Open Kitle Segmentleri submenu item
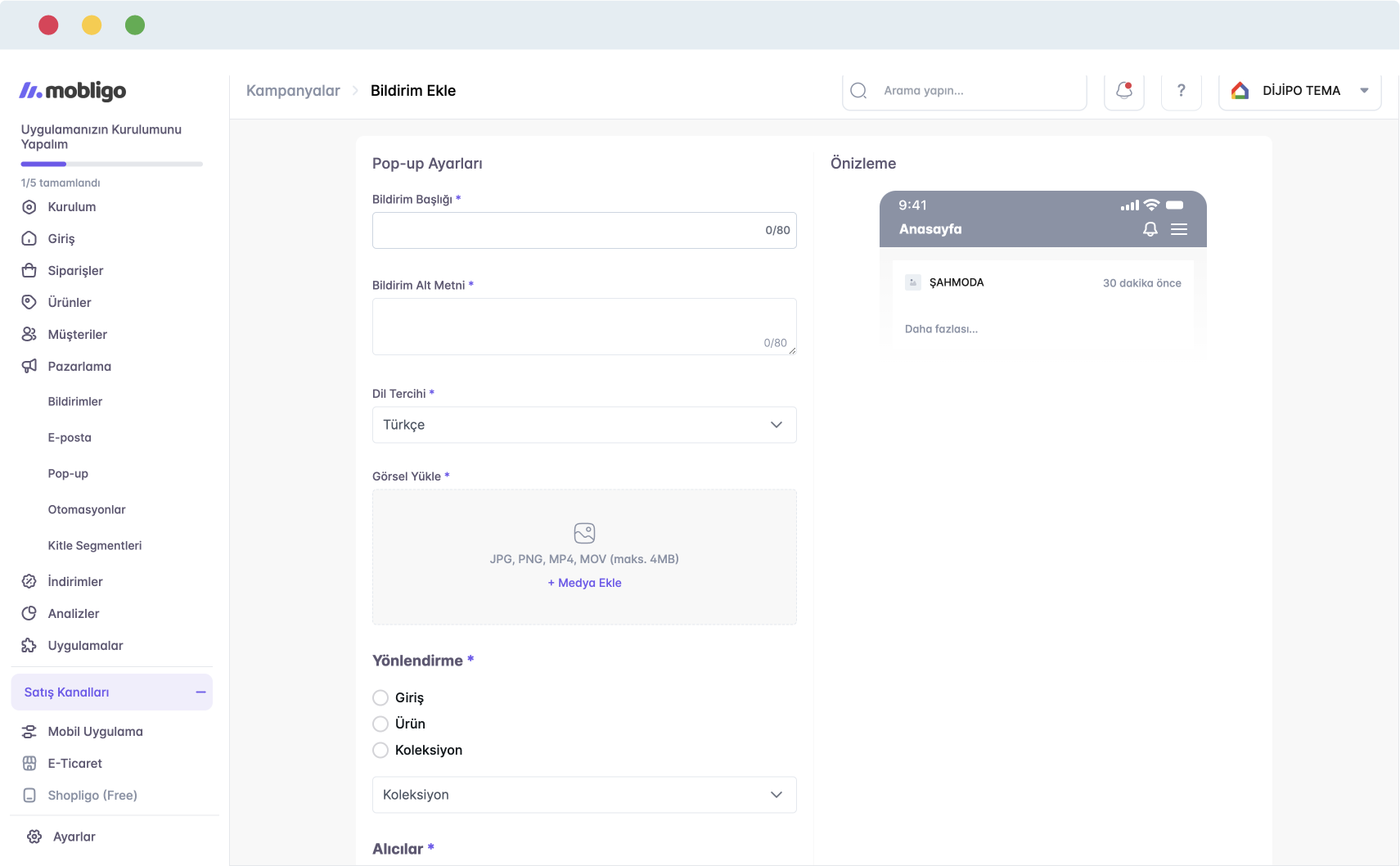This screenshot has height=866, width=1400. point(95,545)
